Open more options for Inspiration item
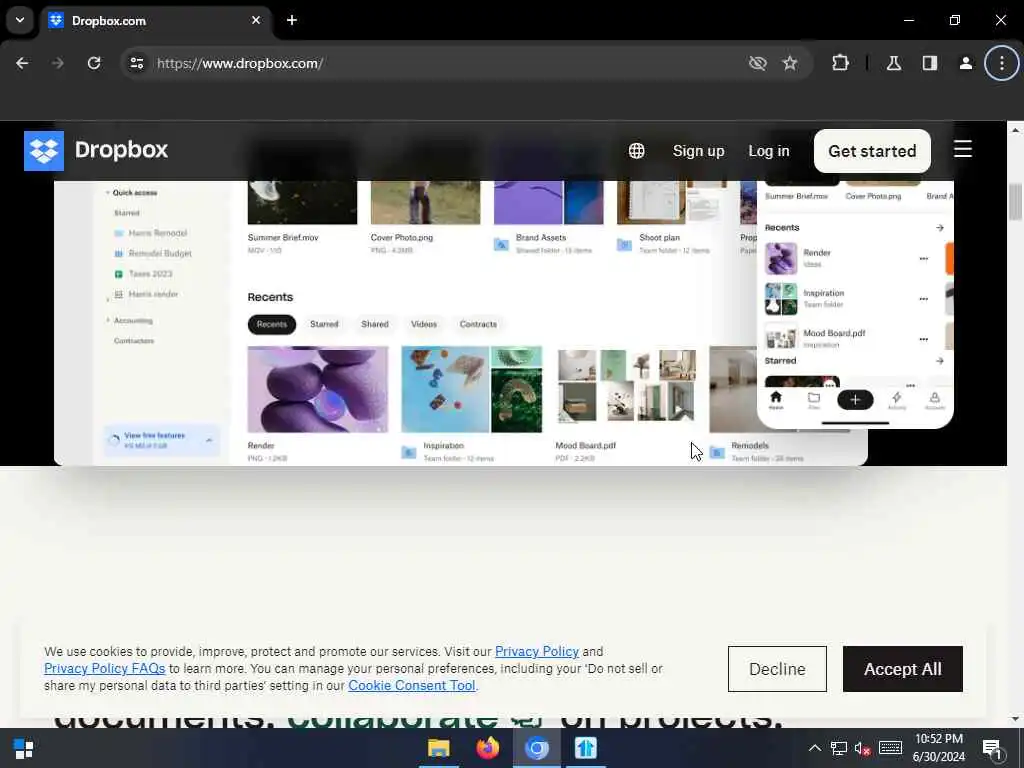This screenshot has height=768, width=1024. [923, 299]
